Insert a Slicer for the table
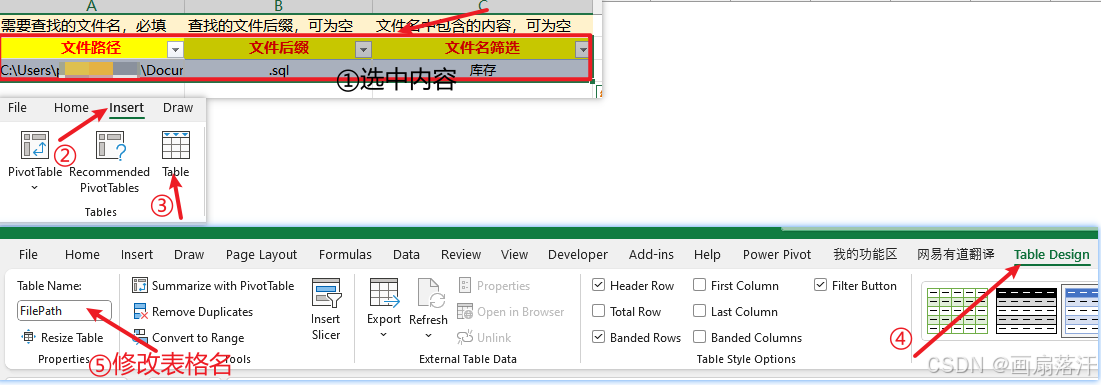The height and width of the screenshot is (385, 1101). [326, 310]
